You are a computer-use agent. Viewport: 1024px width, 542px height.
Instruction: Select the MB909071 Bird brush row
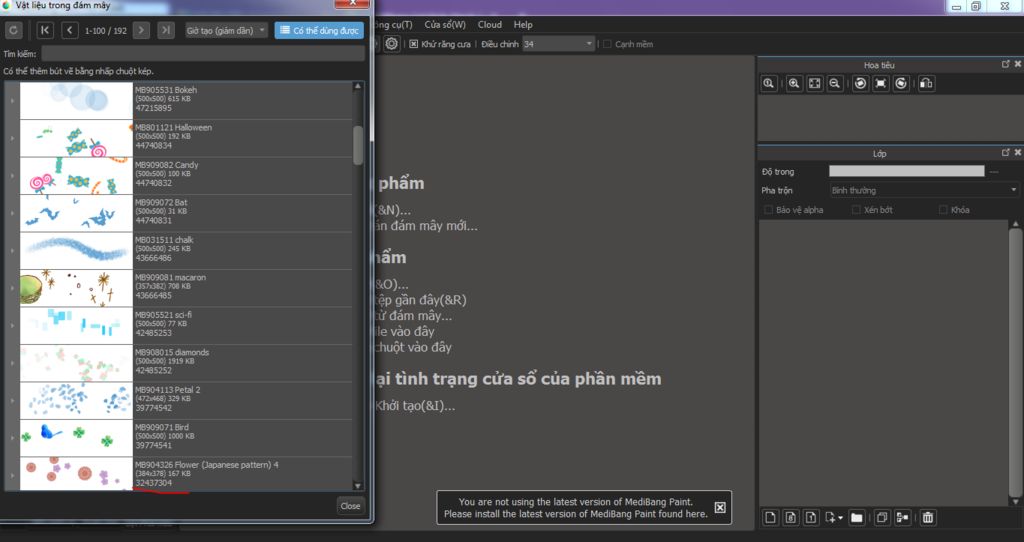pyautogui.click(x=185, y=438)
